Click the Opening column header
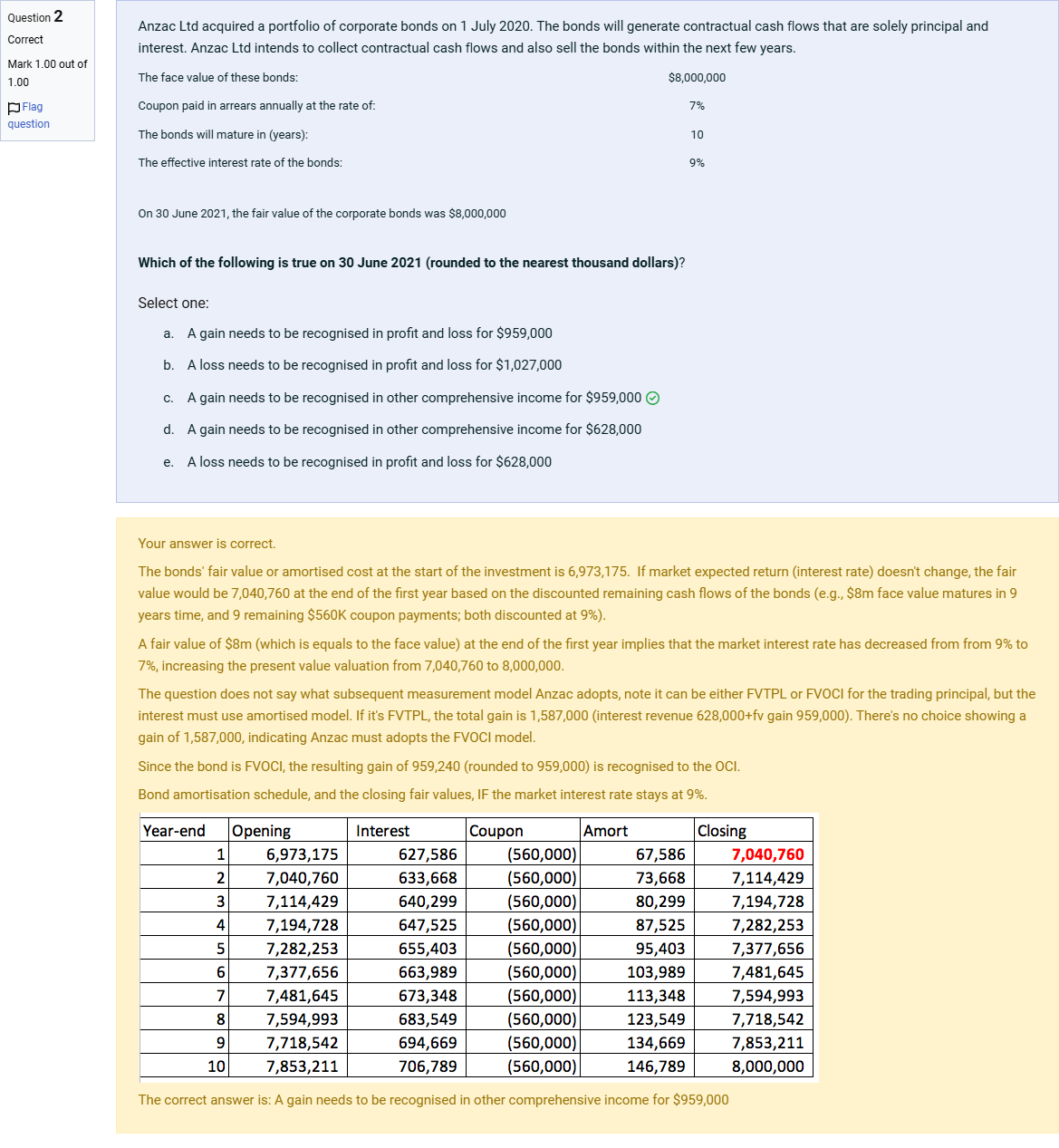Image resolution: width=1059 pixels, height=1148 pixels. coord(262,831)
